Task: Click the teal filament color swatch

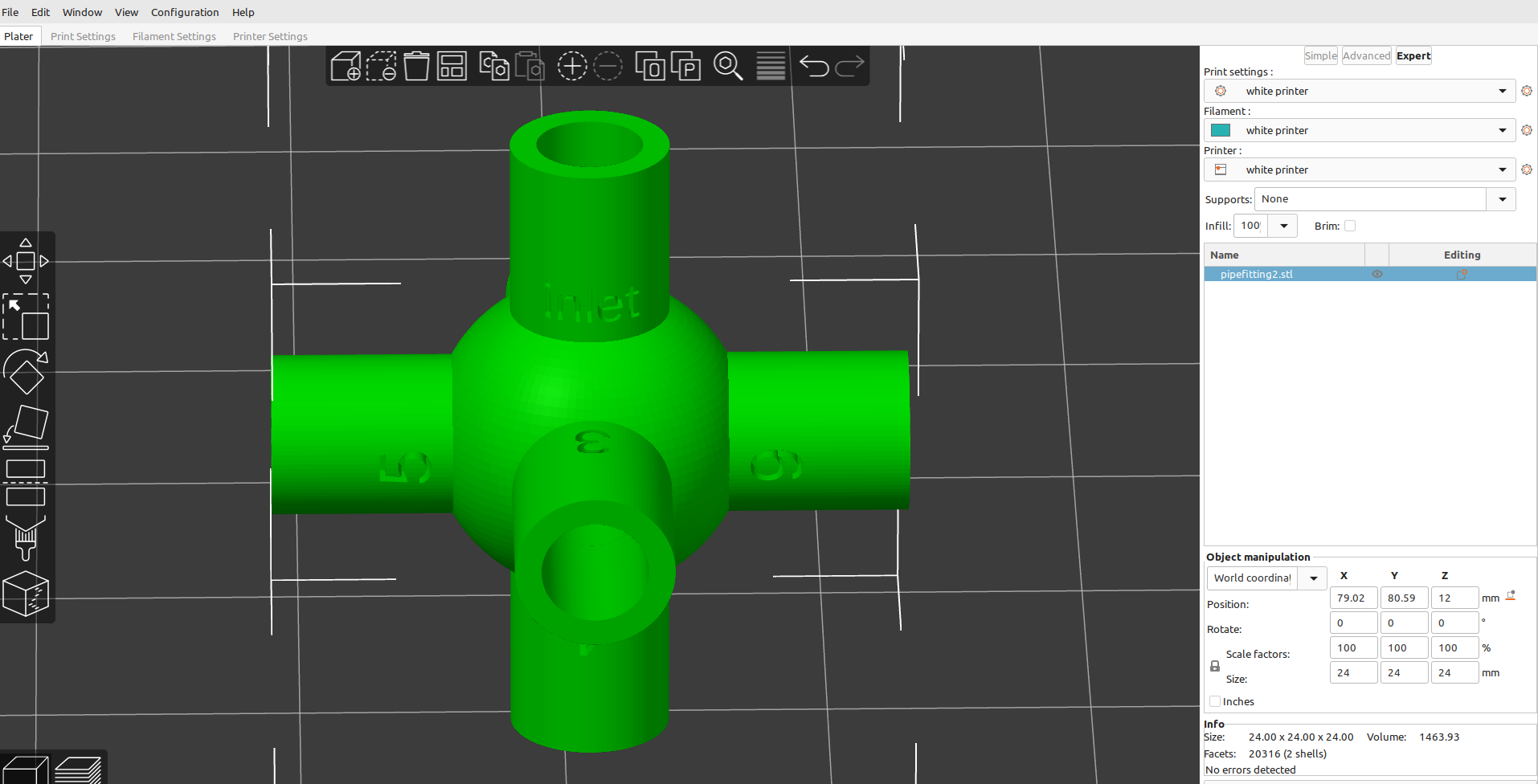Action: click(1221, 129)
